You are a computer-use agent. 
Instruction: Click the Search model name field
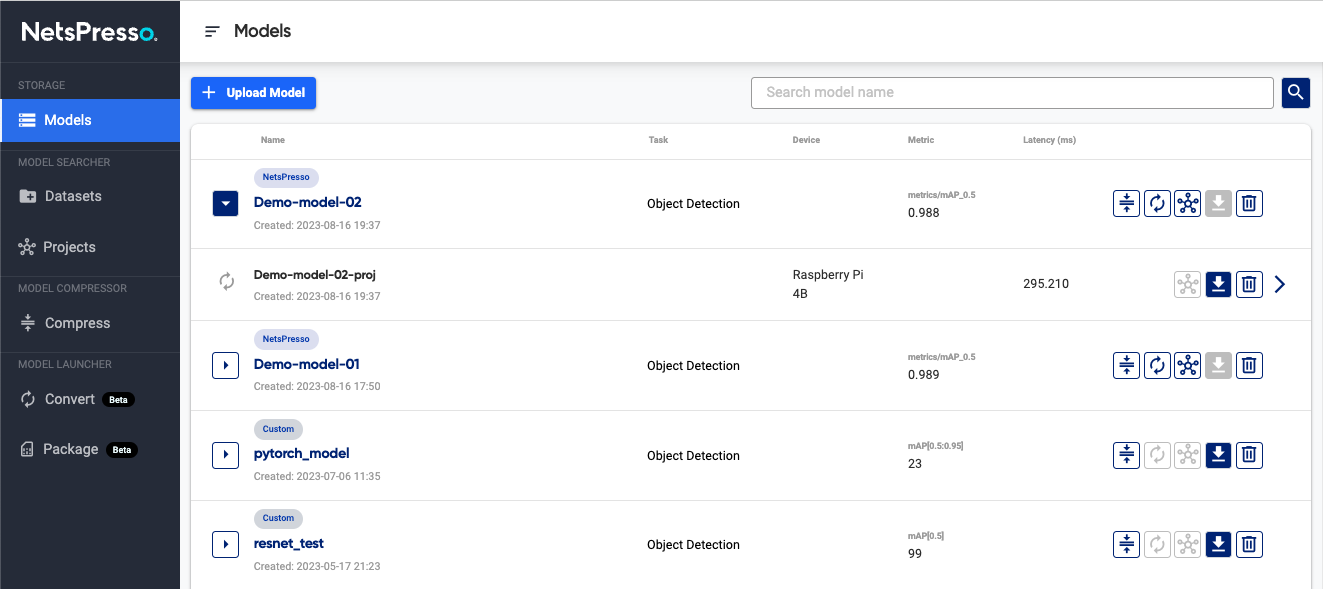point(1011,92)
